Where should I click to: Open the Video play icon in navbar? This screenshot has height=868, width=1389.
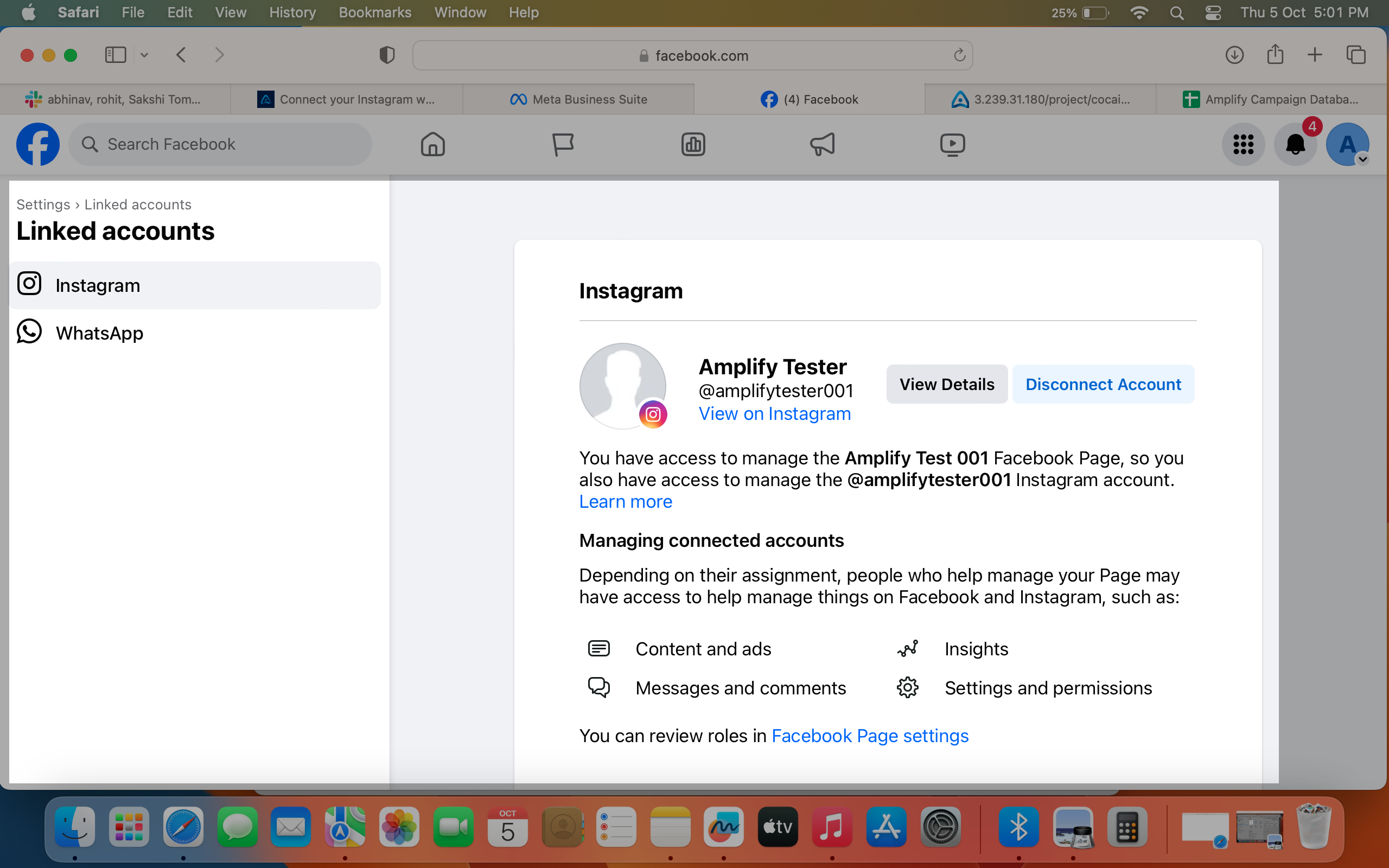coord(952,144)
